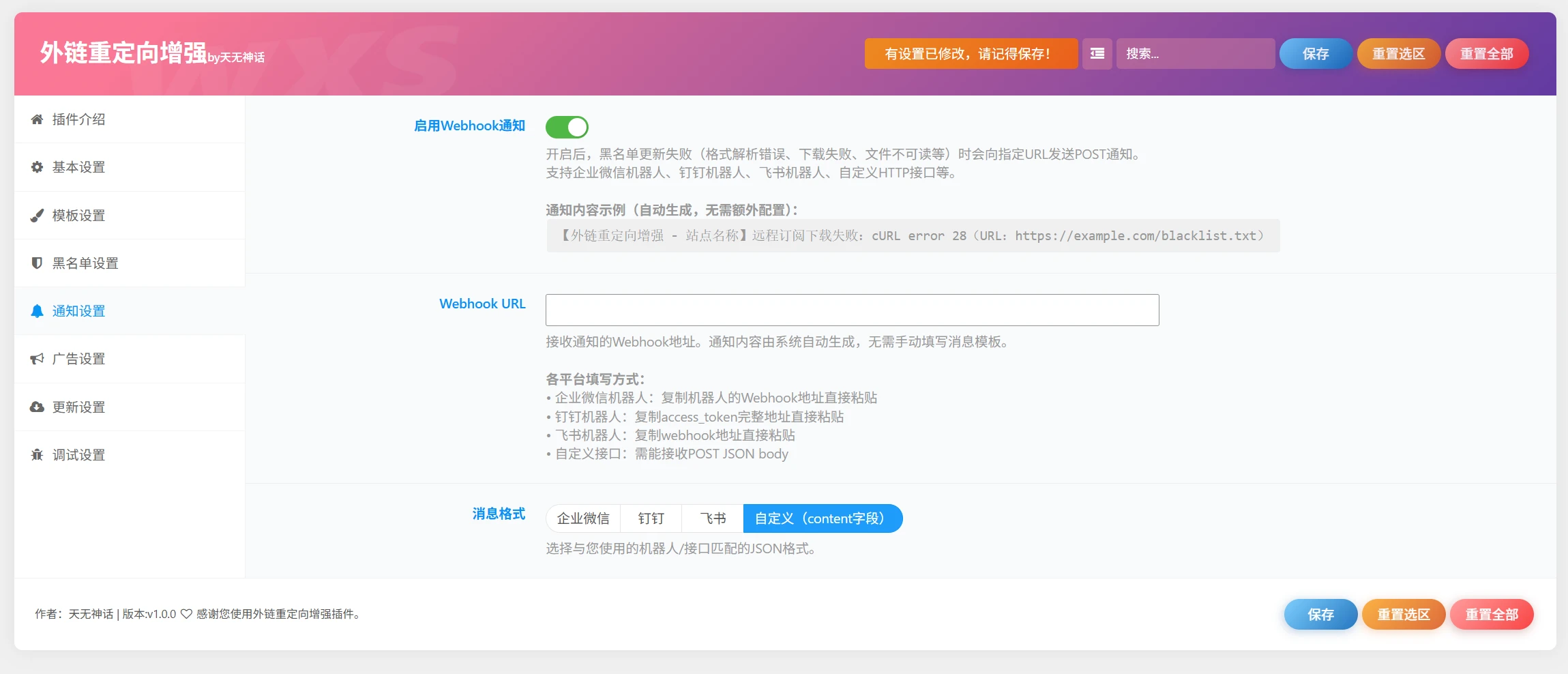This screenshot has width=1568, height=674.
Task: Select 企业微信 message format
Action: click(583, 518)
